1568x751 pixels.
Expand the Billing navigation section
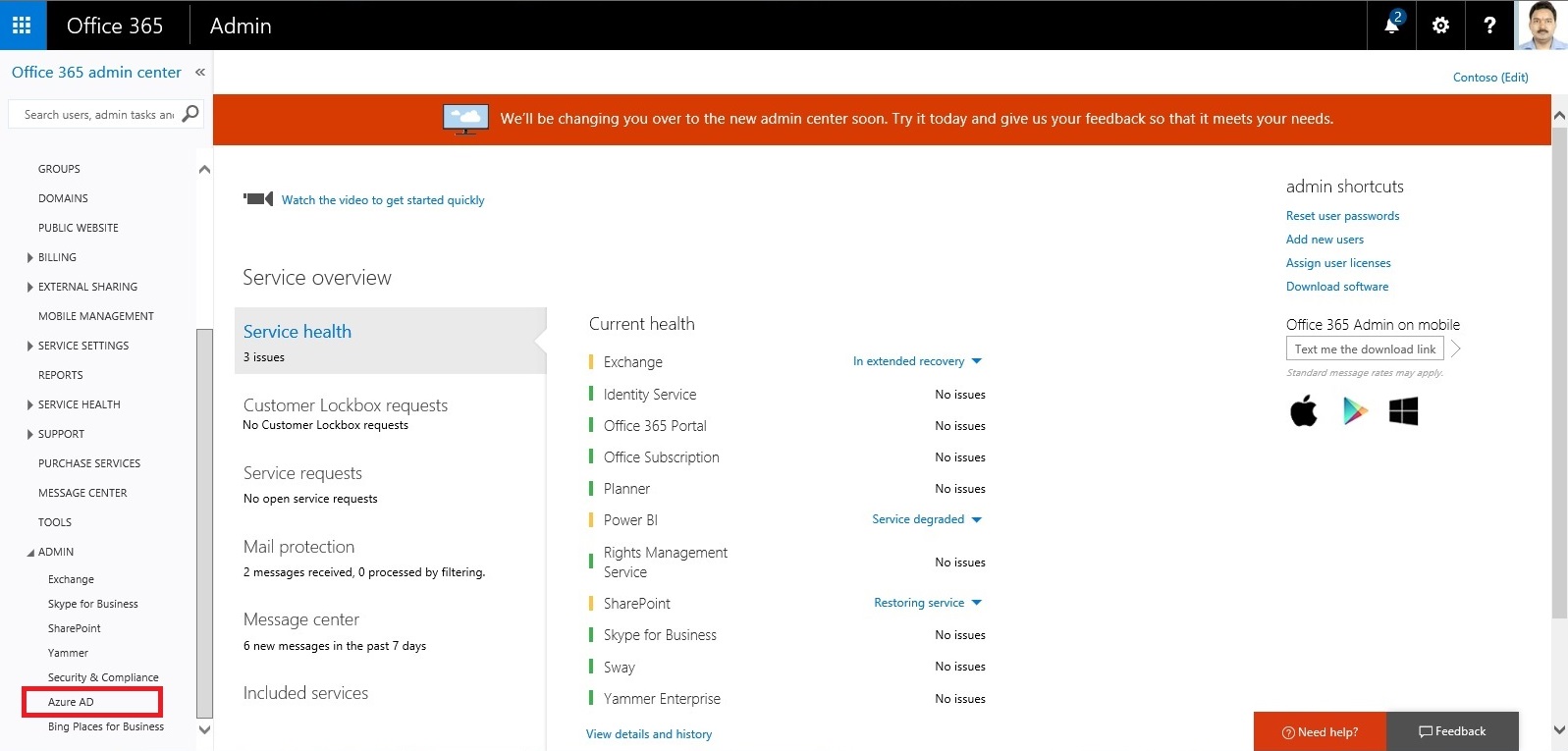coord(30,258)
